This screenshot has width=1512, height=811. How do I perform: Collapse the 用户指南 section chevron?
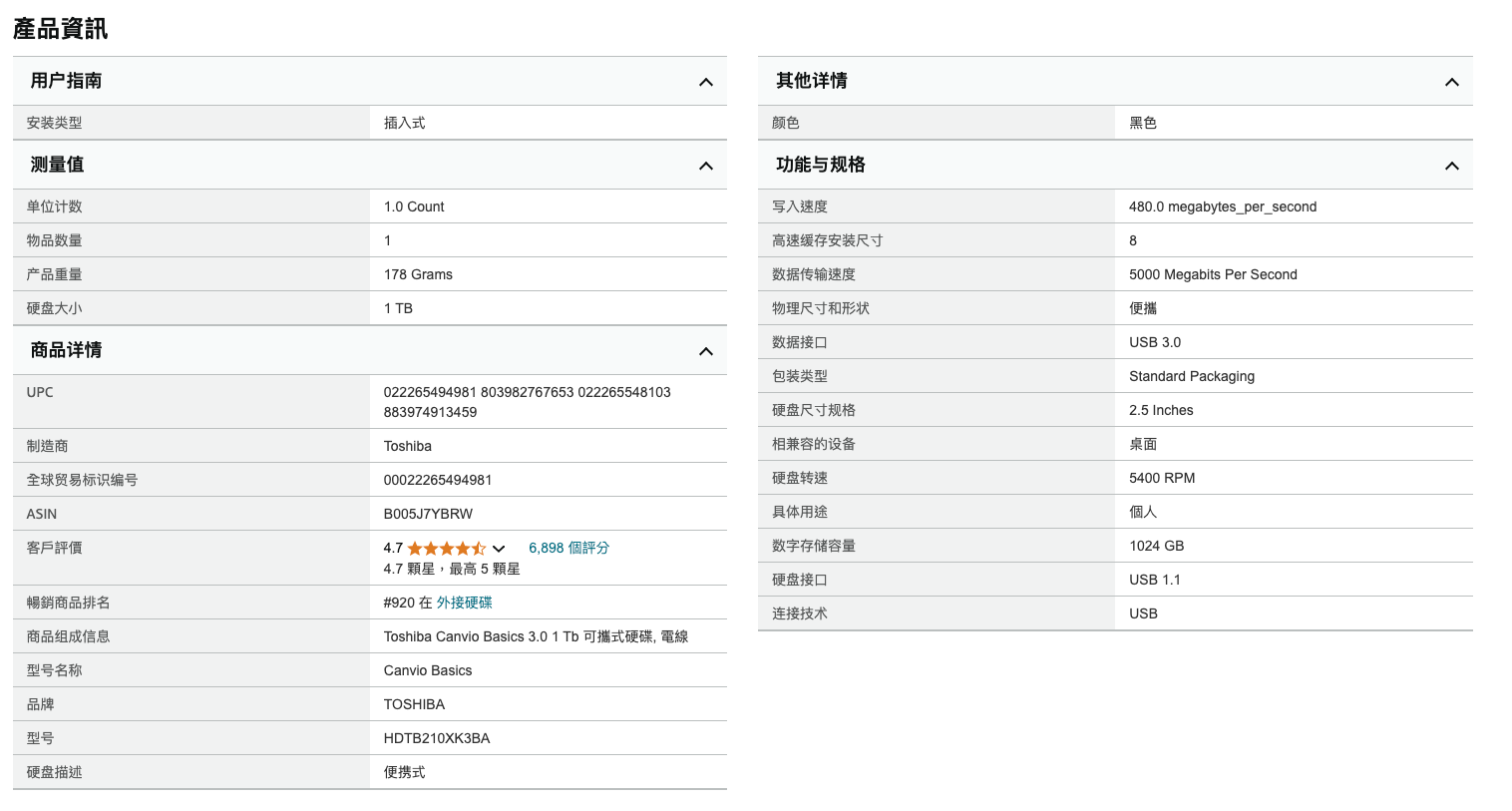(x=705, y=82)
